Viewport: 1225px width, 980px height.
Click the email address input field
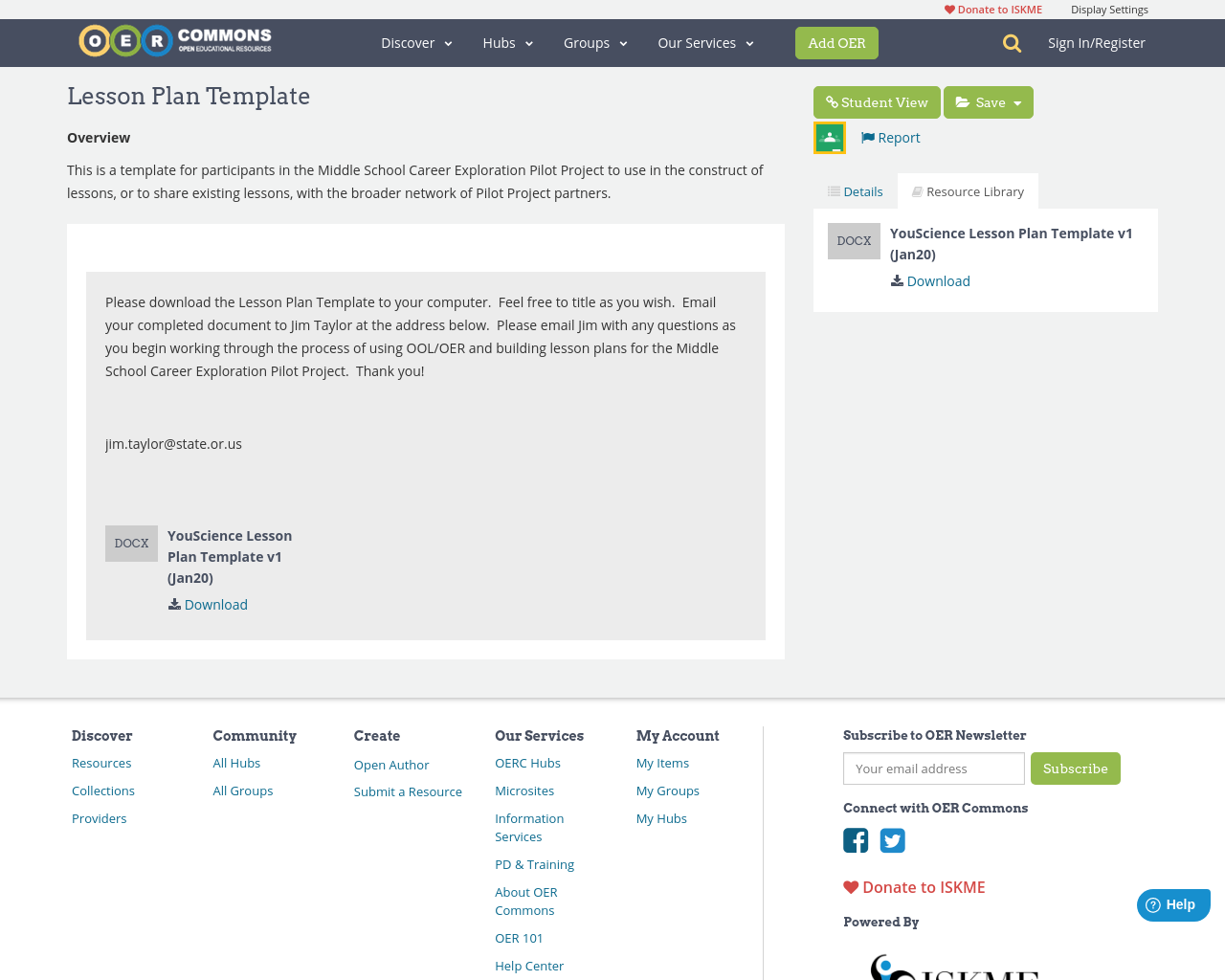pyautogui.click(x=933, y=768)
